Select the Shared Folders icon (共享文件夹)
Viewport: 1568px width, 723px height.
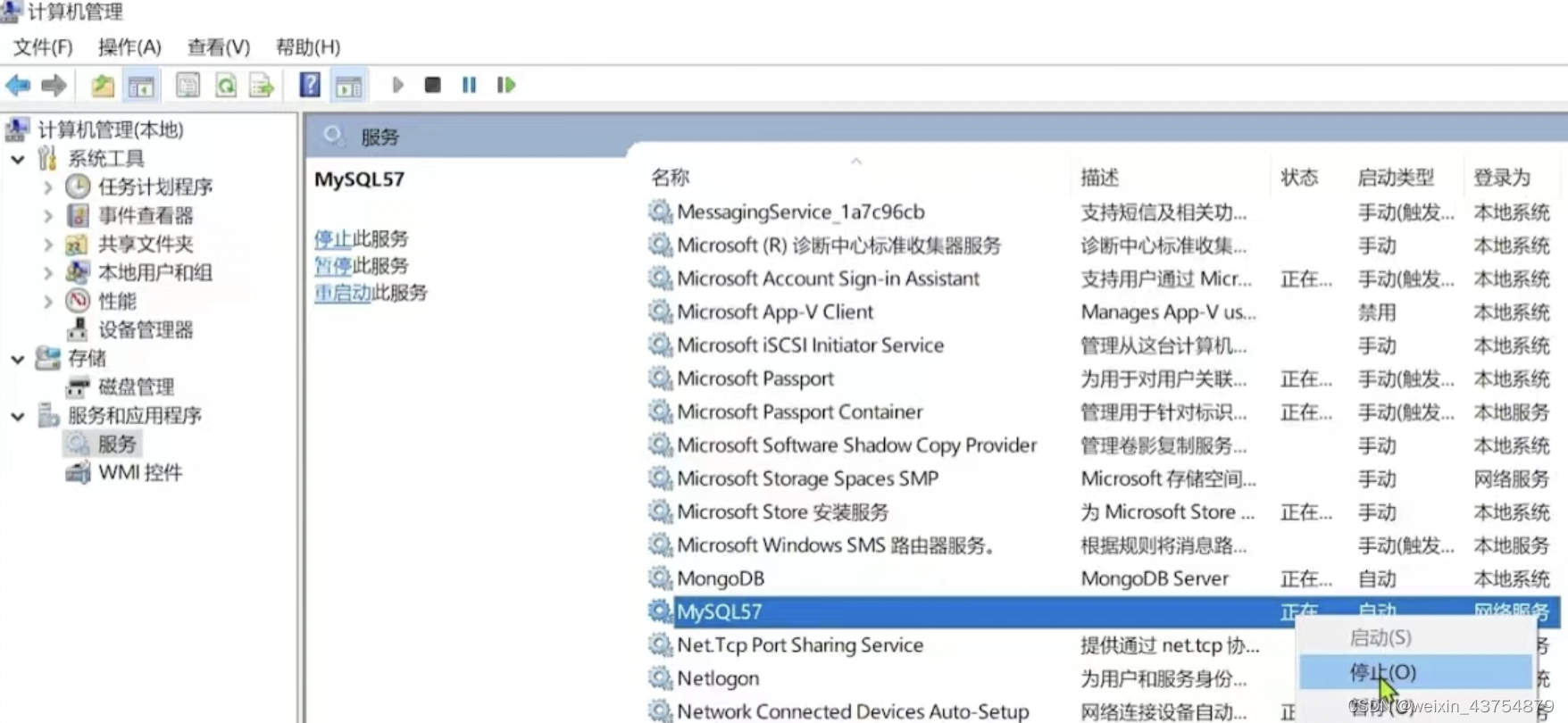pyautogui.click(x=78, y=244)
